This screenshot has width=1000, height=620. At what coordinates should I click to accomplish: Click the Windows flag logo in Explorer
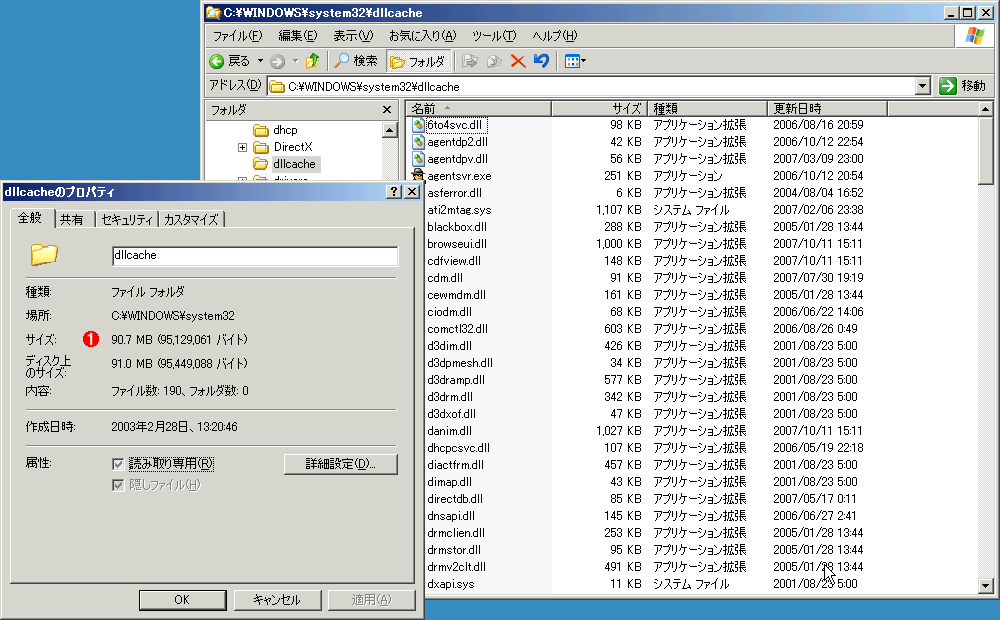[x=974, y=36]
